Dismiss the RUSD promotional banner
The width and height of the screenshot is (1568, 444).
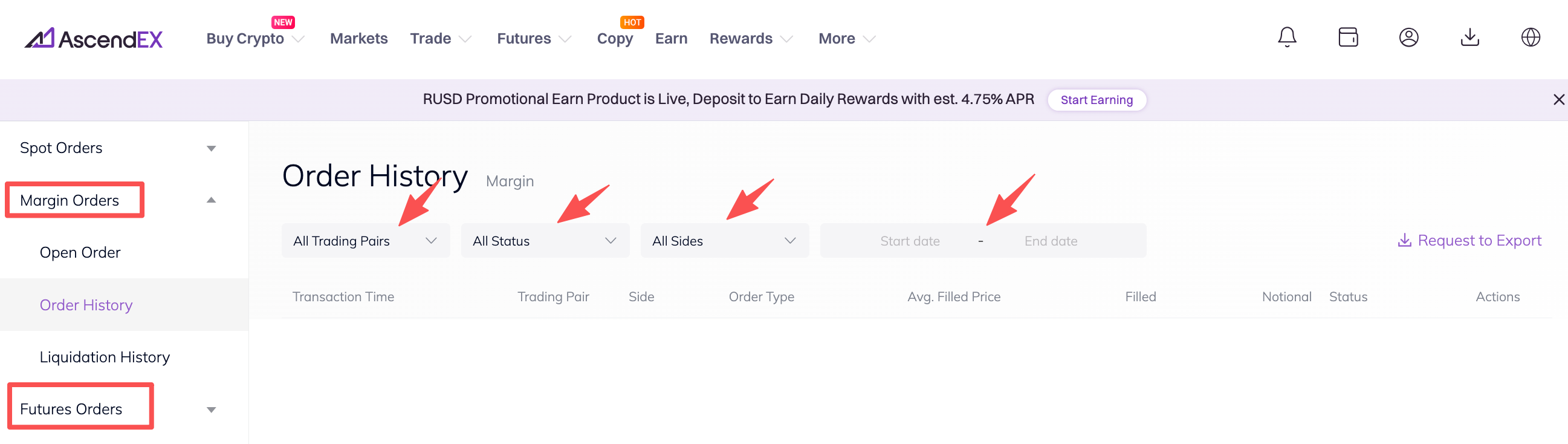[1558, 99]
